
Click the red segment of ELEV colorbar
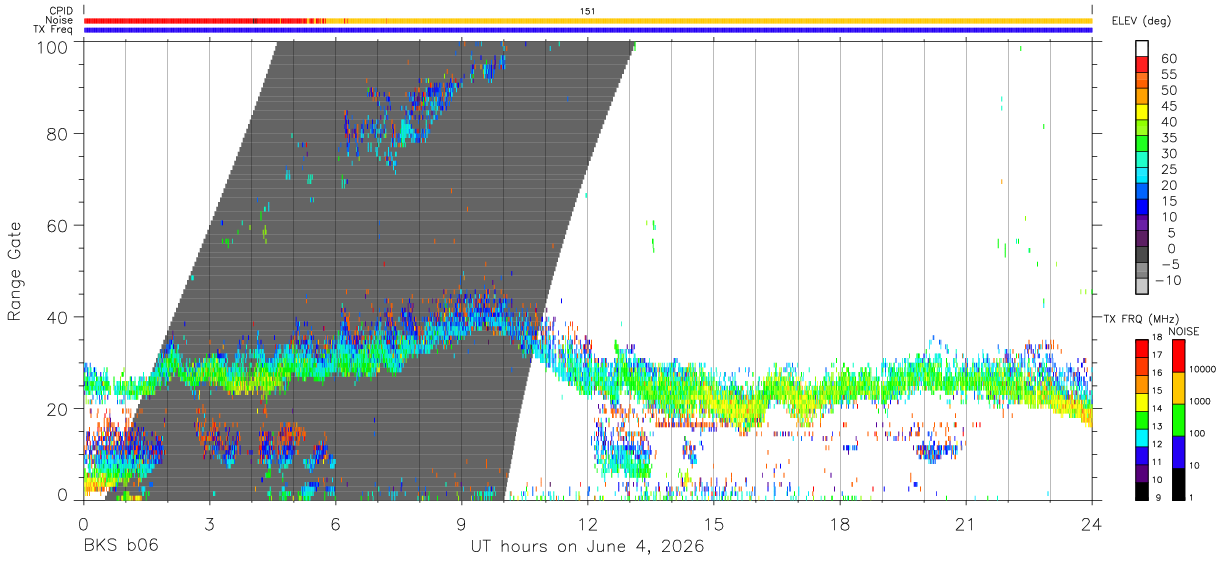[x=1143, y=65]
